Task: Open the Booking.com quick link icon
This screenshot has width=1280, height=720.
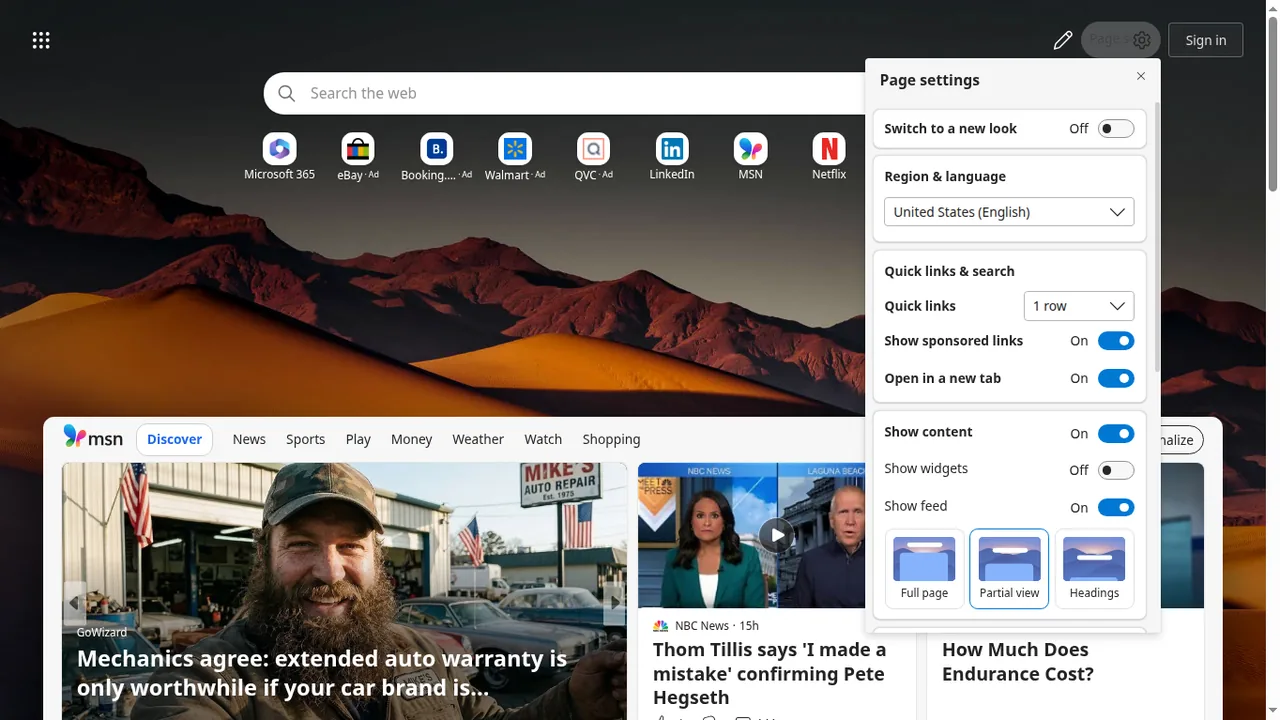Action: click(437, 149)
